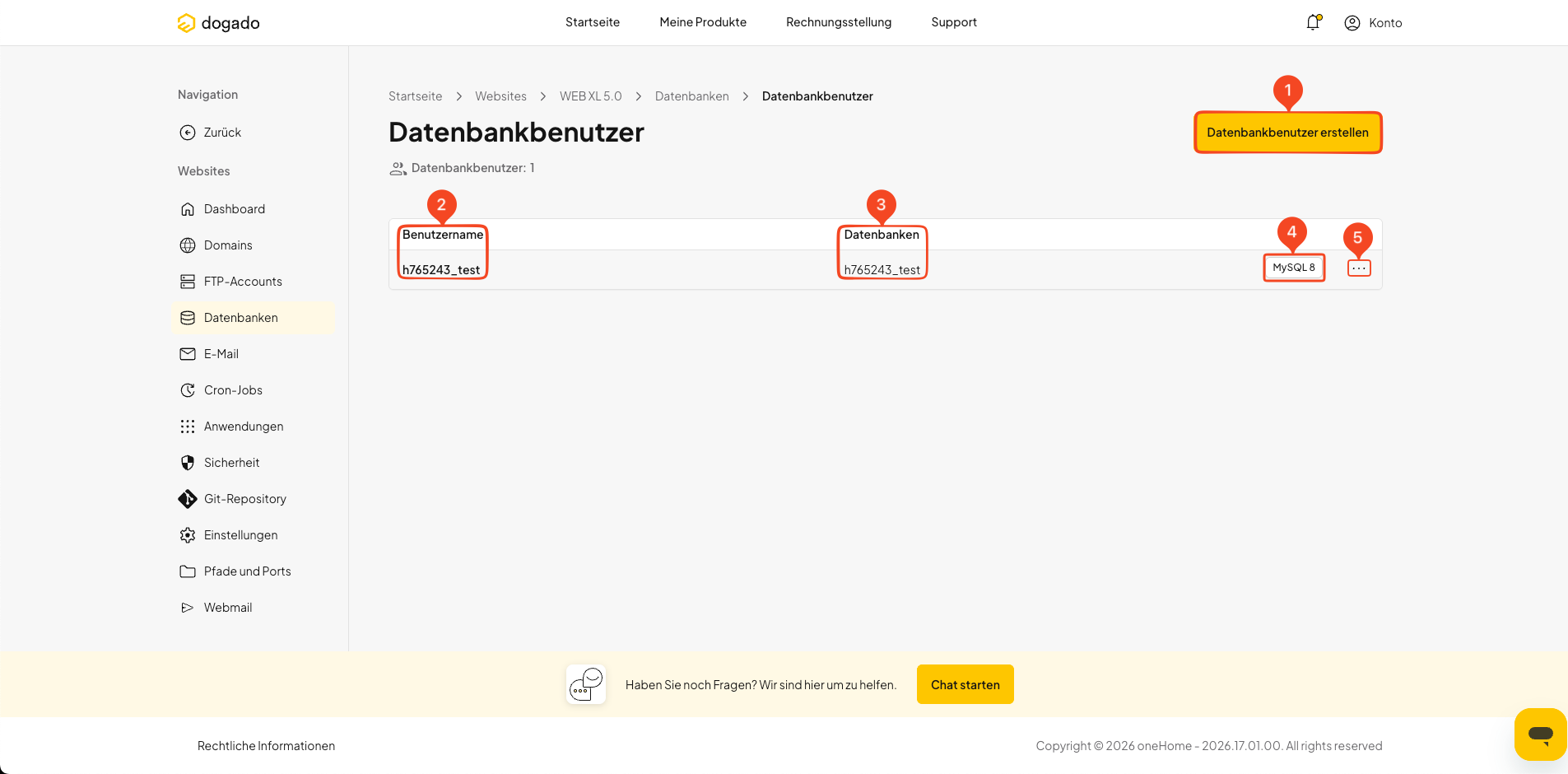Select Dashboard in sidebar
The height and width of the screenshot is (774, 1568).
coord(235,209)
